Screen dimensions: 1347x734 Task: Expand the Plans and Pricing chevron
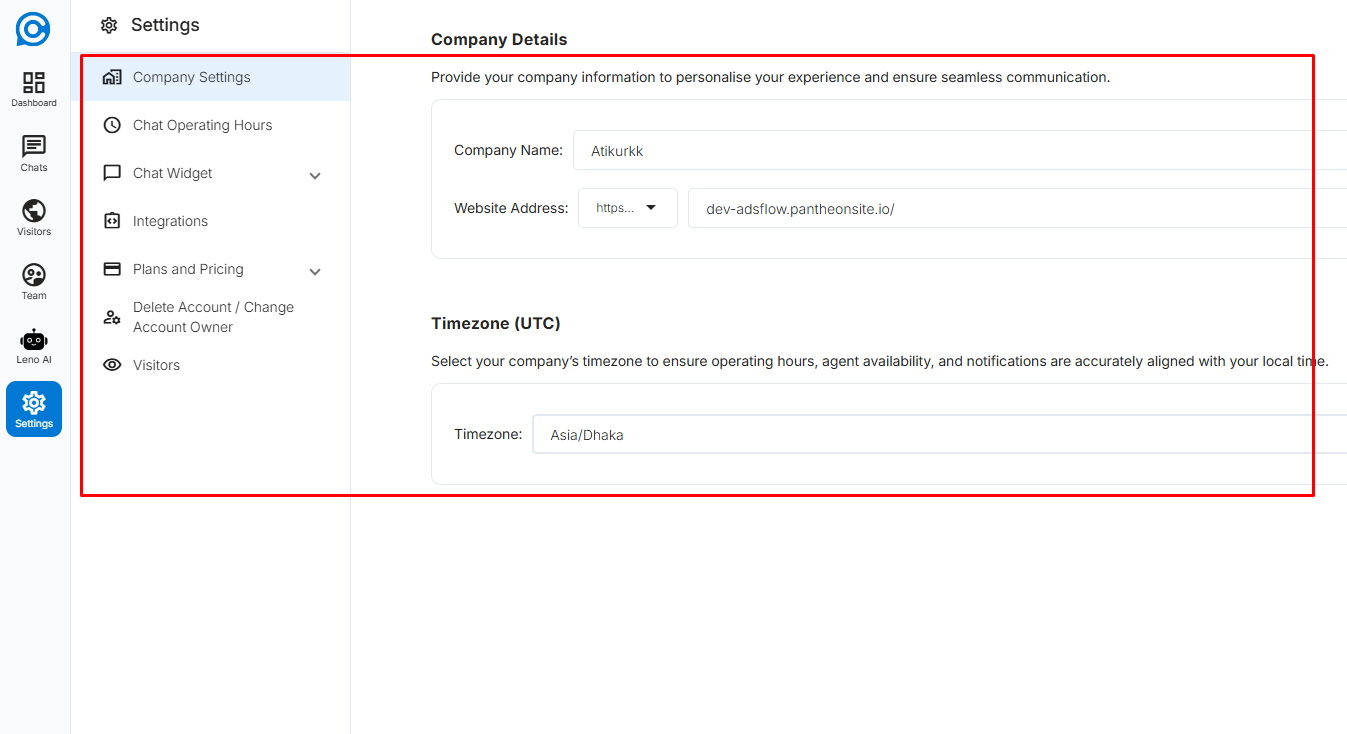click(315, 271)
